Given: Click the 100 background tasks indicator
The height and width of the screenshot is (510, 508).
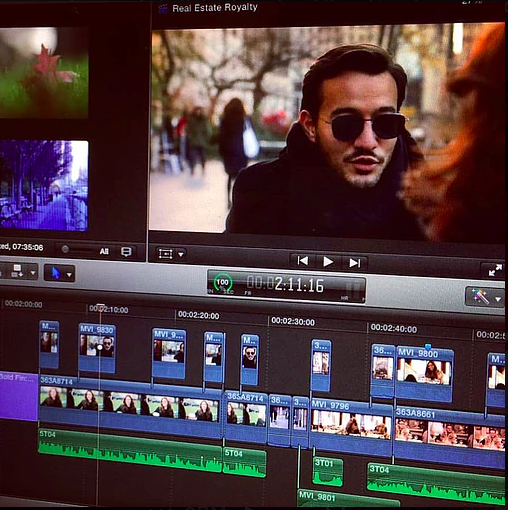Looking at the screenshot, I should 223,283.
